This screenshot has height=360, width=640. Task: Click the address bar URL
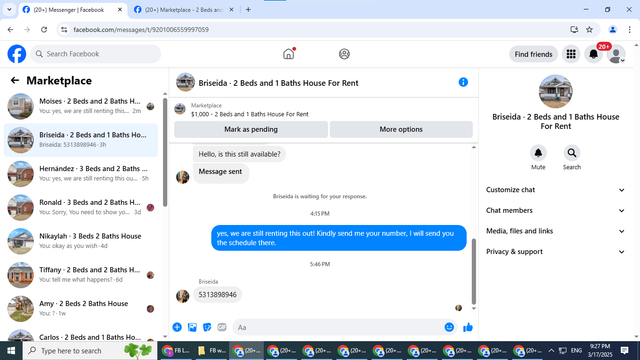(x=141, y=30)
